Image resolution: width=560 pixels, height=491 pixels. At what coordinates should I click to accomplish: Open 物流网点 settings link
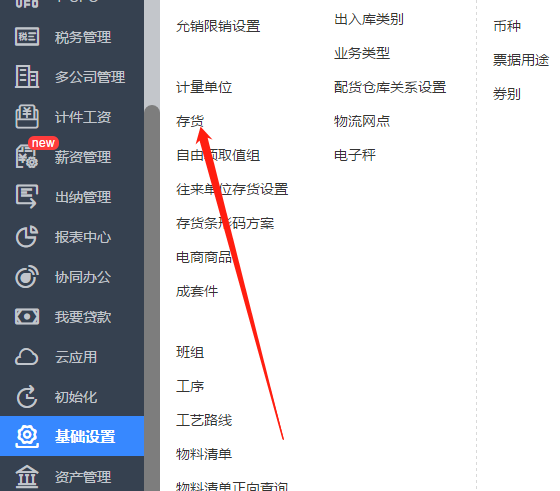pyautogui.click(x=362, y=121)
